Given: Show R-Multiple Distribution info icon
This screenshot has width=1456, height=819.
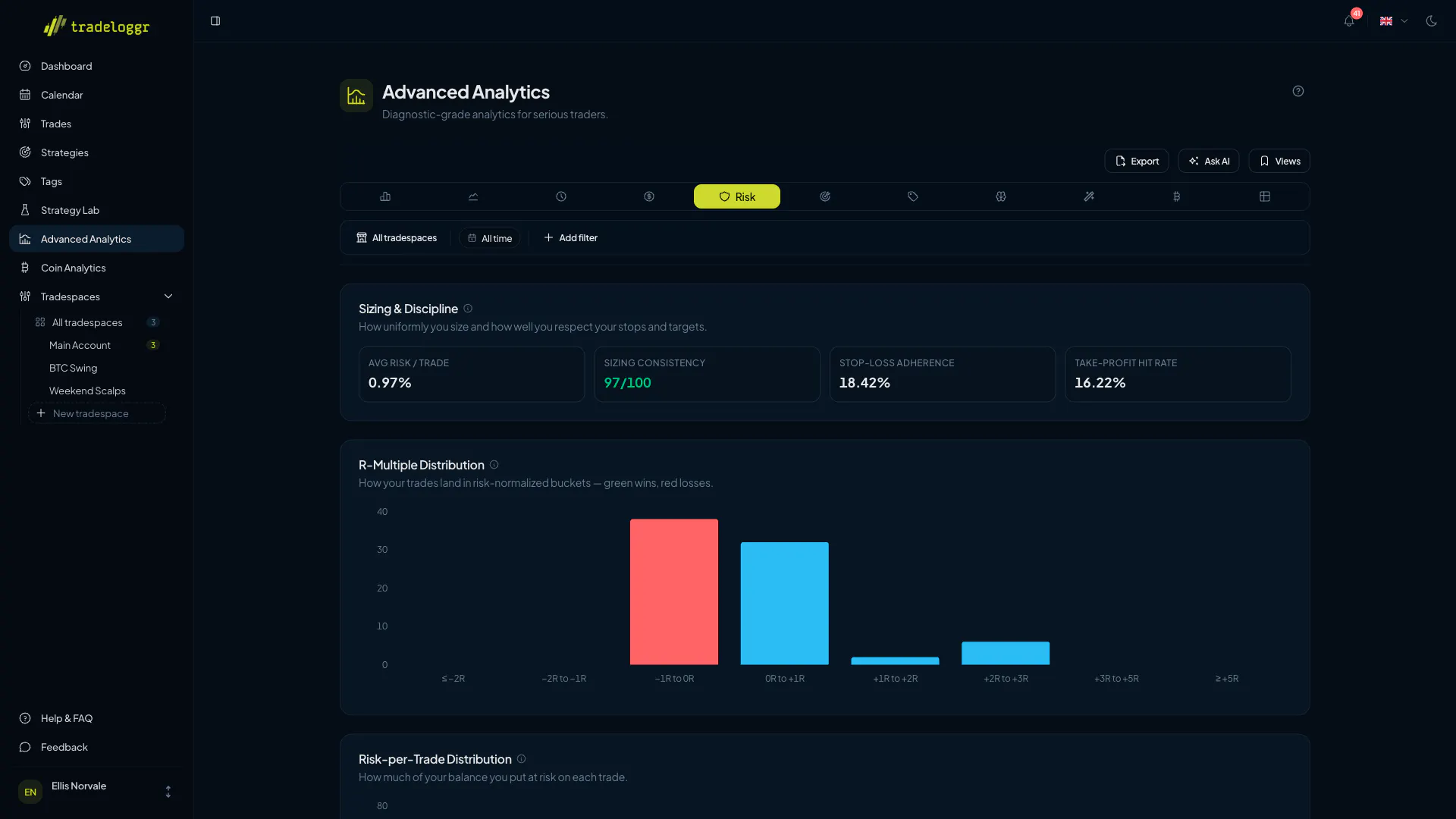Looking at the screenshot, I should point(494,465).
